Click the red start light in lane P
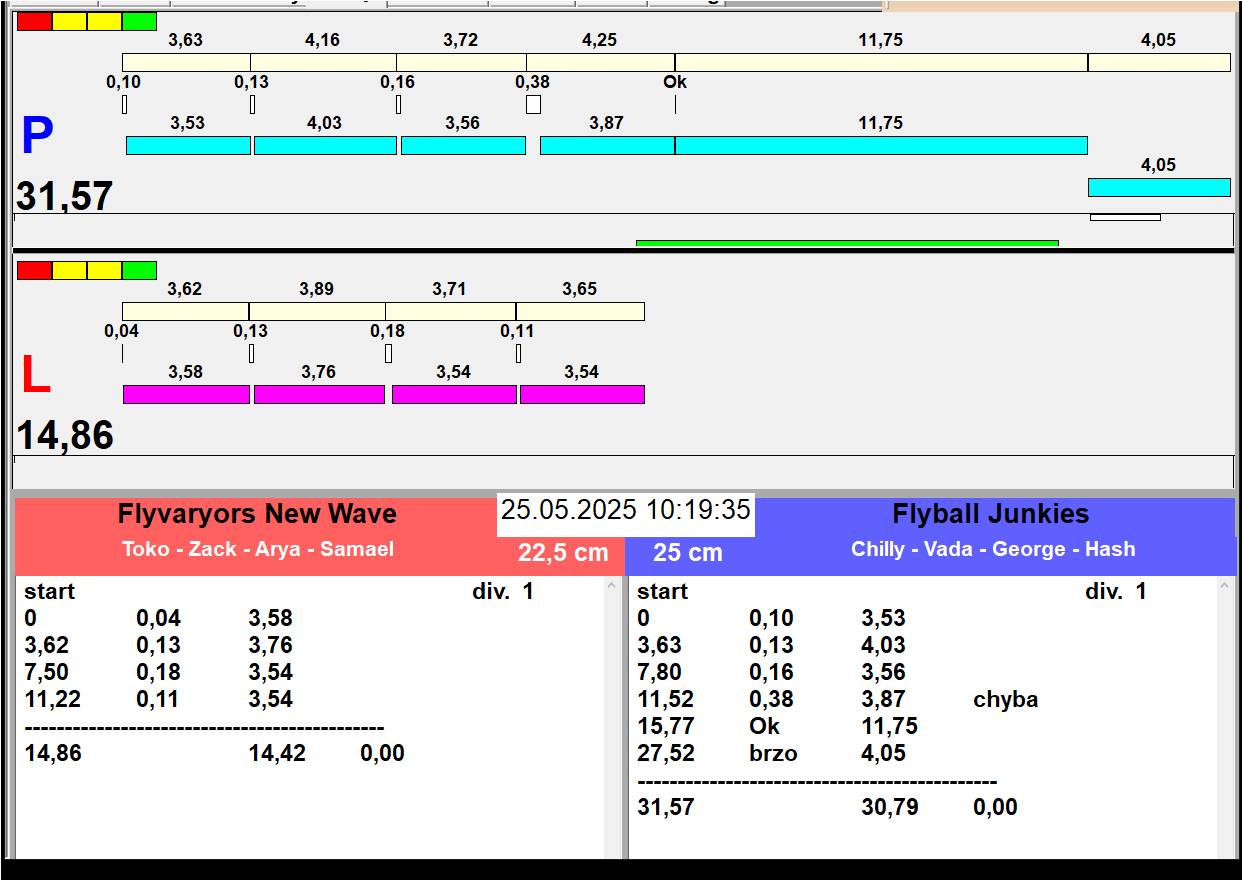The height and width of the screenshot is (880, 1242). pos(34,21)
